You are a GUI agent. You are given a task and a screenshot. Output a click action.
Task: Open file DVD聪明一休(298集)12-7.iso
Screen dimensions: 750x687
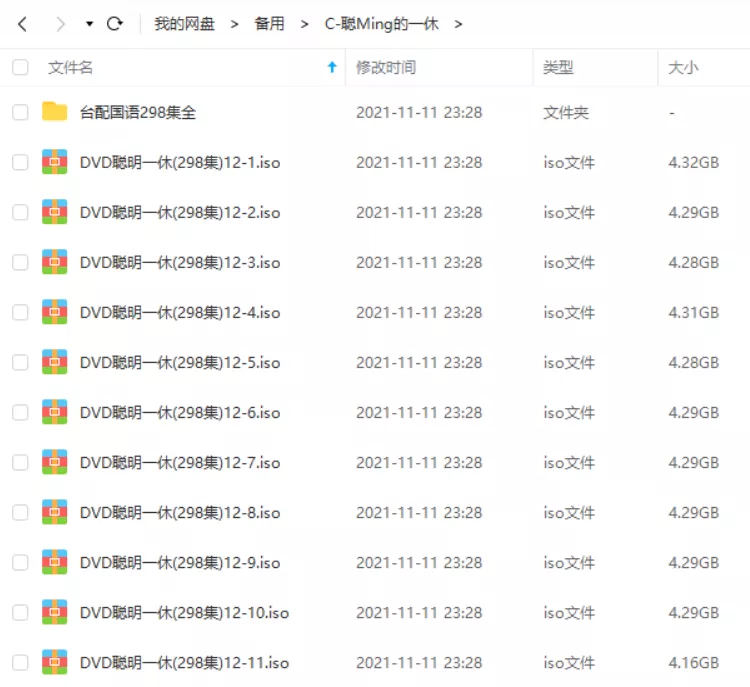pos(180,463)
